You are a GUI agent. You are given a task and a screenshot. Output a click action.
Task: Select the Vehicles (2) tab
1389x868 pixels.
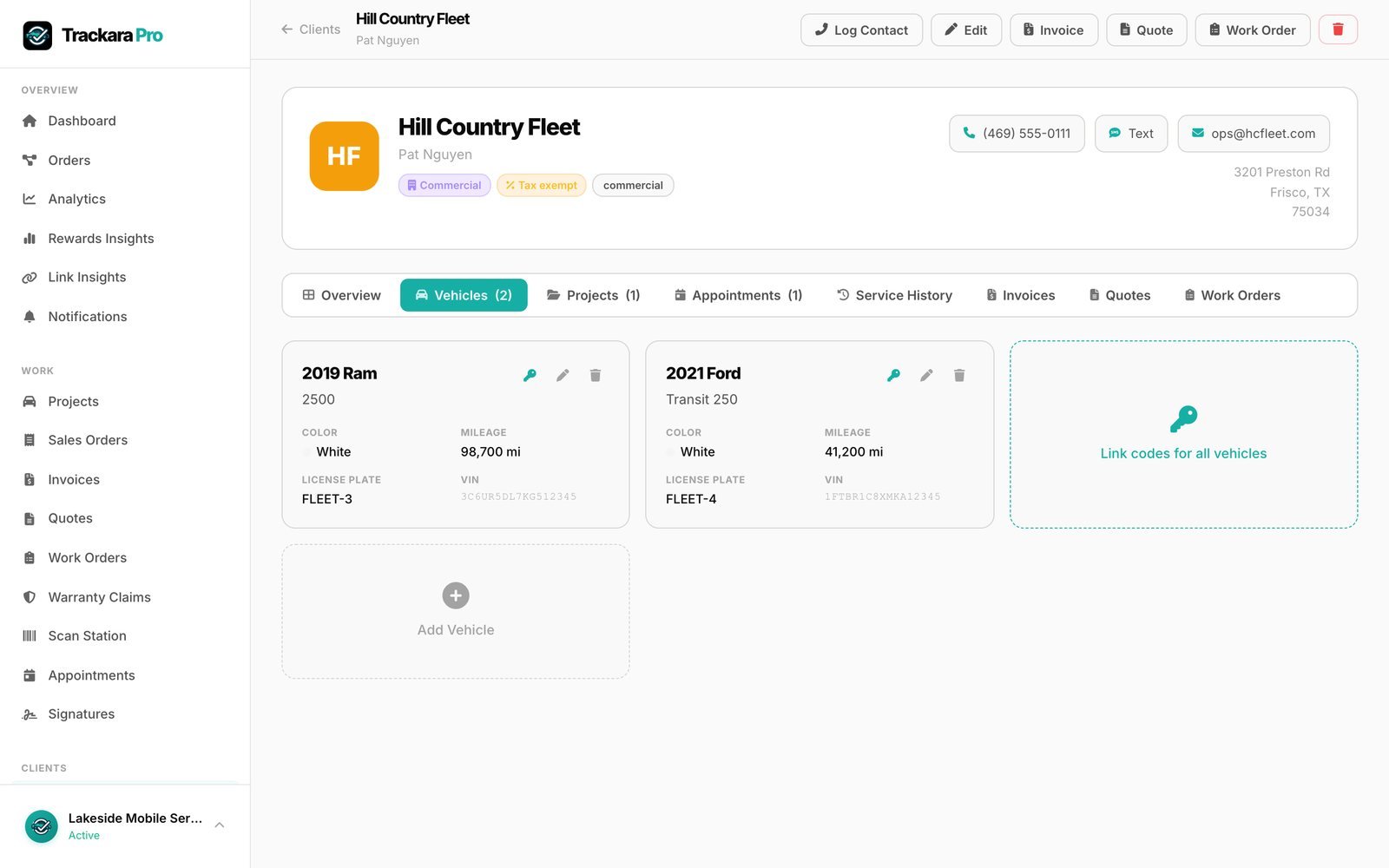click(464, 295)
